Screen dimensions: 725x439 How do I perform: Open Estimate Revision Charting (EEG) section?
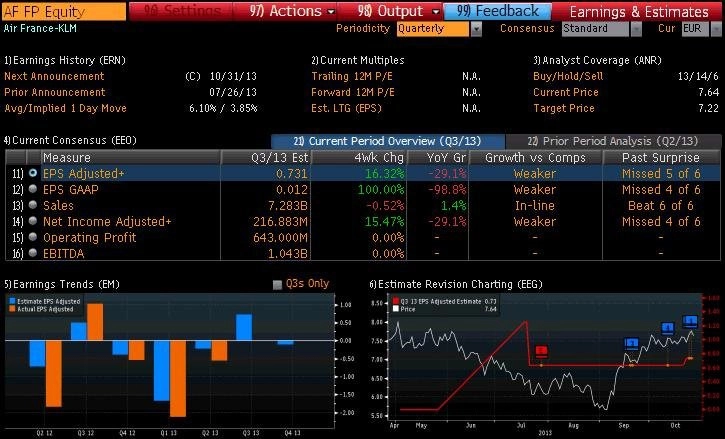click(455, 284)
